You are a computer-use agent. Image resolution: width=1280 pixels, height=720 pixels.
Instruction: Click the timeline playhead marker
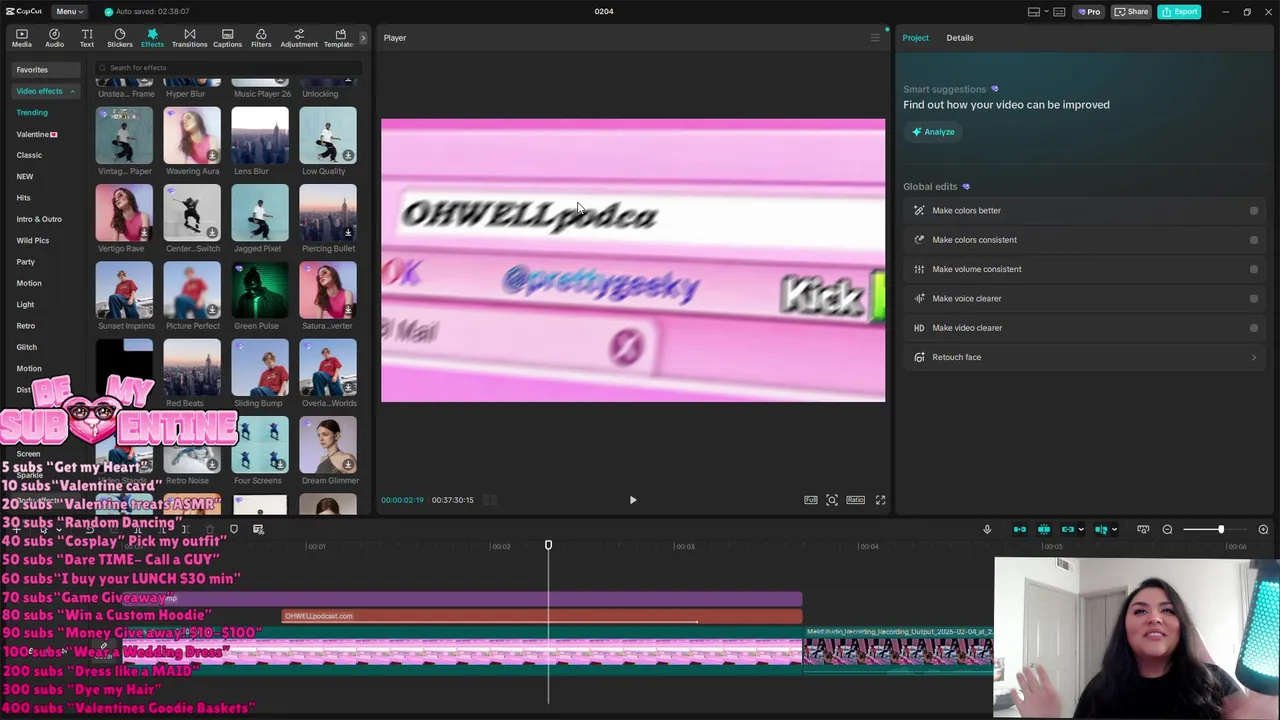pyautogui.click(x=548, y=545)
